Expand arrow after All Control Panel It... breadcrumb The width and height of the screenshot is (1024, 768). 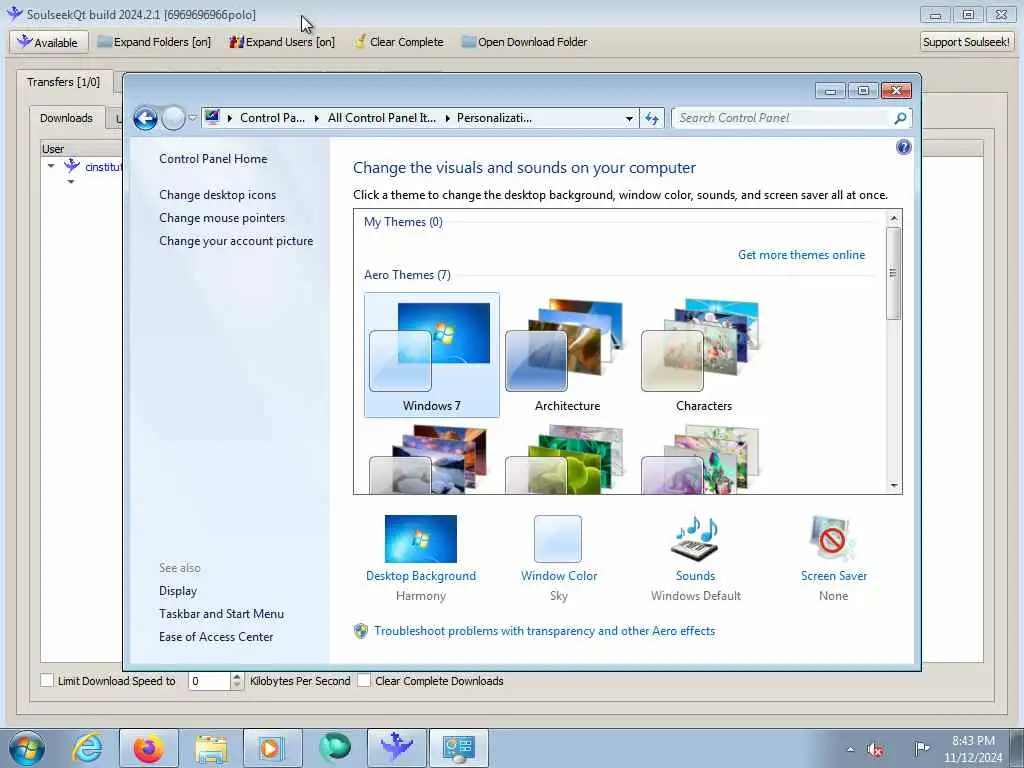pyautogui.click(x=447, y=118)
